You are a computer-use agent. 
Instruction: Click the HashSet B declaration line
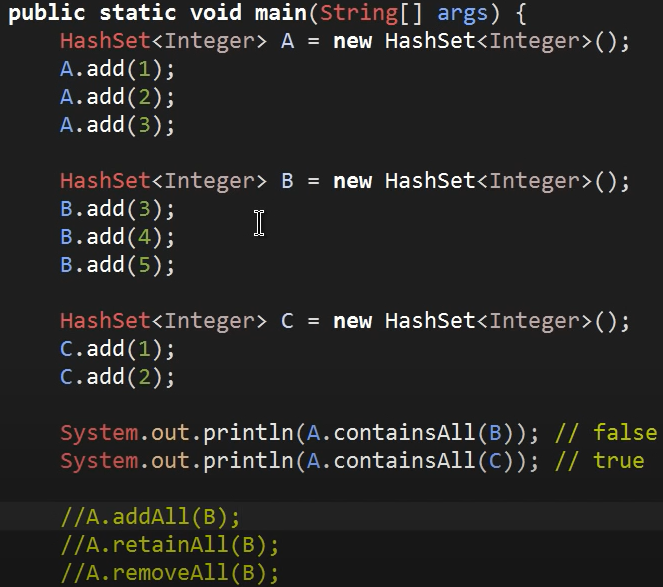[345, 181]
